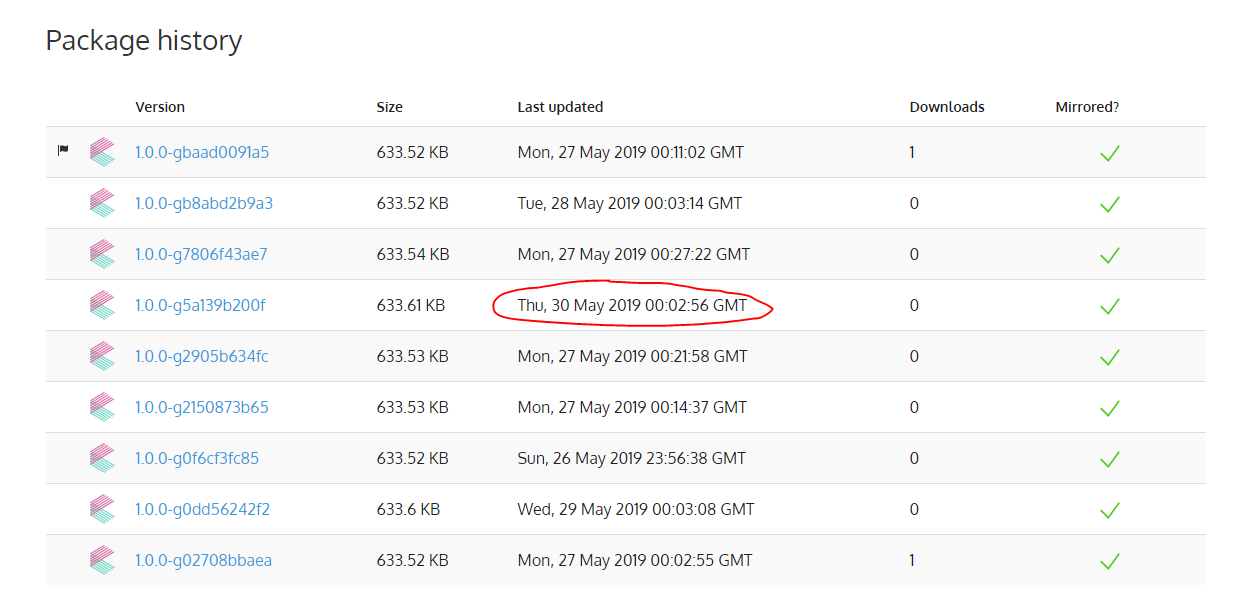Click package icon for 1.0.0-g2905b634fc

click(x=102, y=356)
